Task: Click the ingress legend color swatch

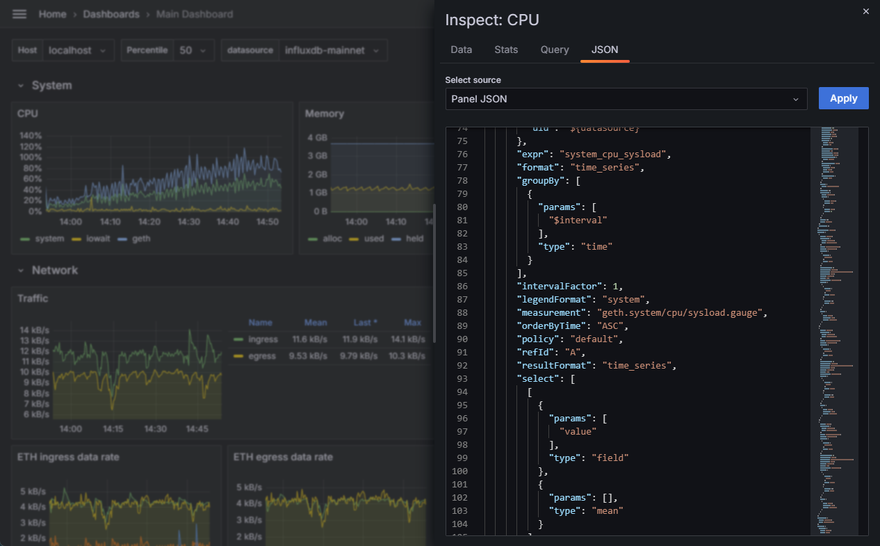Action: click(237, 340)
